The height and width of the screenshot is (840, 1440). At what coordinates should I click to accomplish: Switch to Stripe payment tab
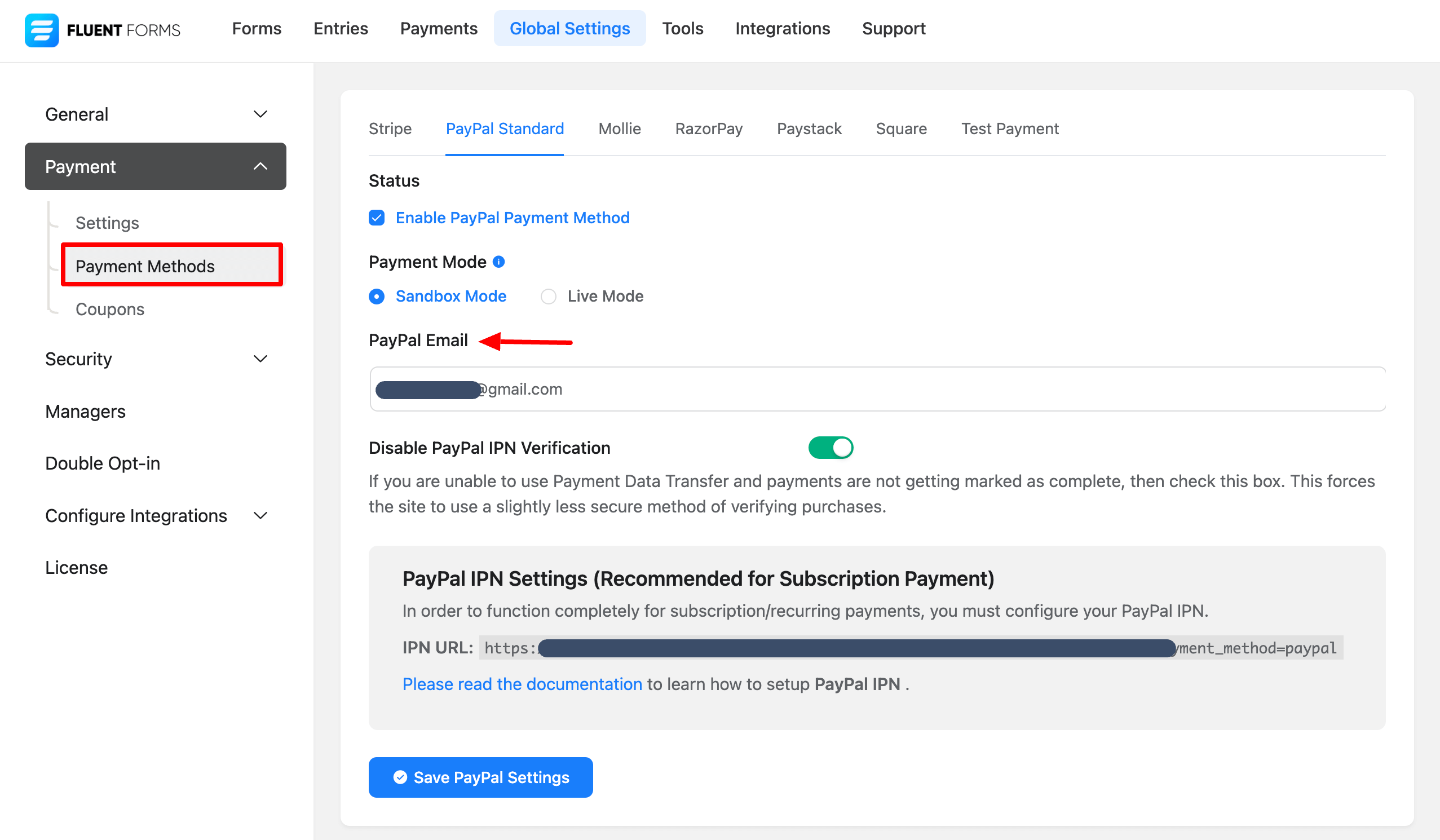391,128
